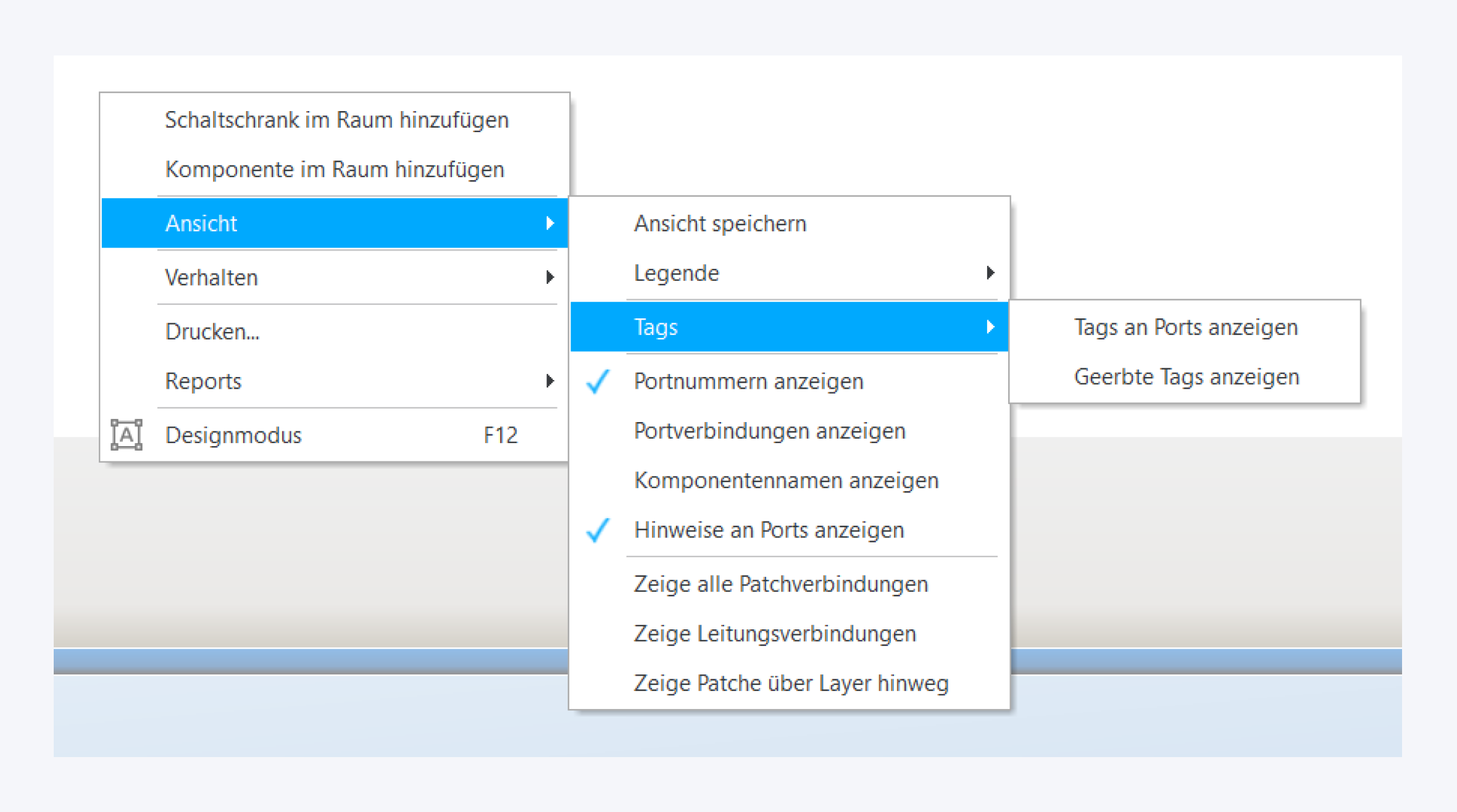Choose Komponente im Raum hinzufügen
This screenshot has width=1457, height=812.
335,169
